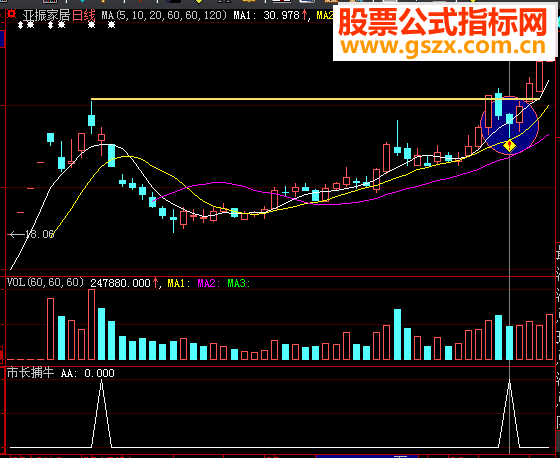This screenshot has height=458, width=560.
Task: Click the second diamond info marker
Action: pos(51,25)
